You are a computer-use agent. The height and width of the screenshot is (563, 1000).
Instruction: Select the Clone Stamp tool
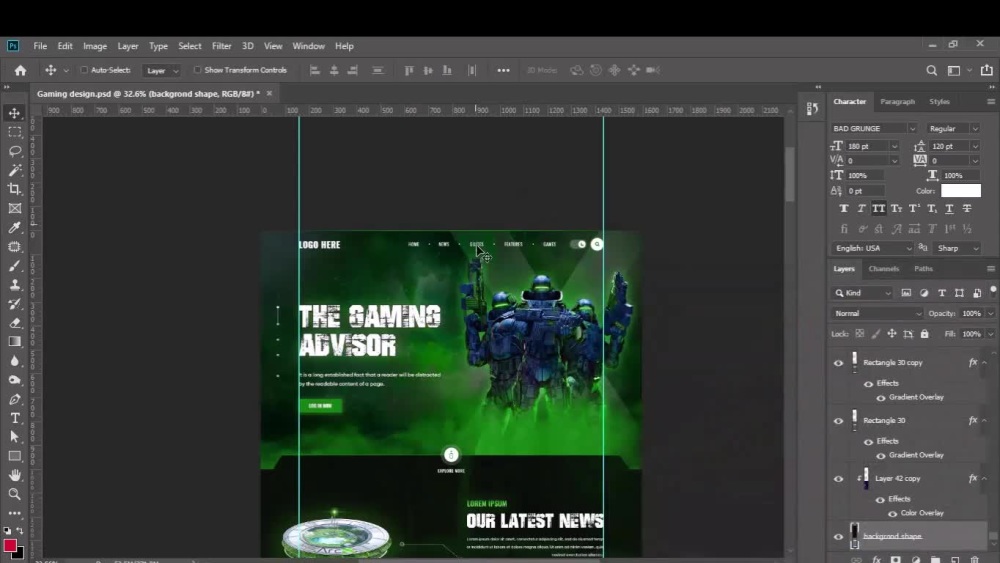(x=15, y=285)
